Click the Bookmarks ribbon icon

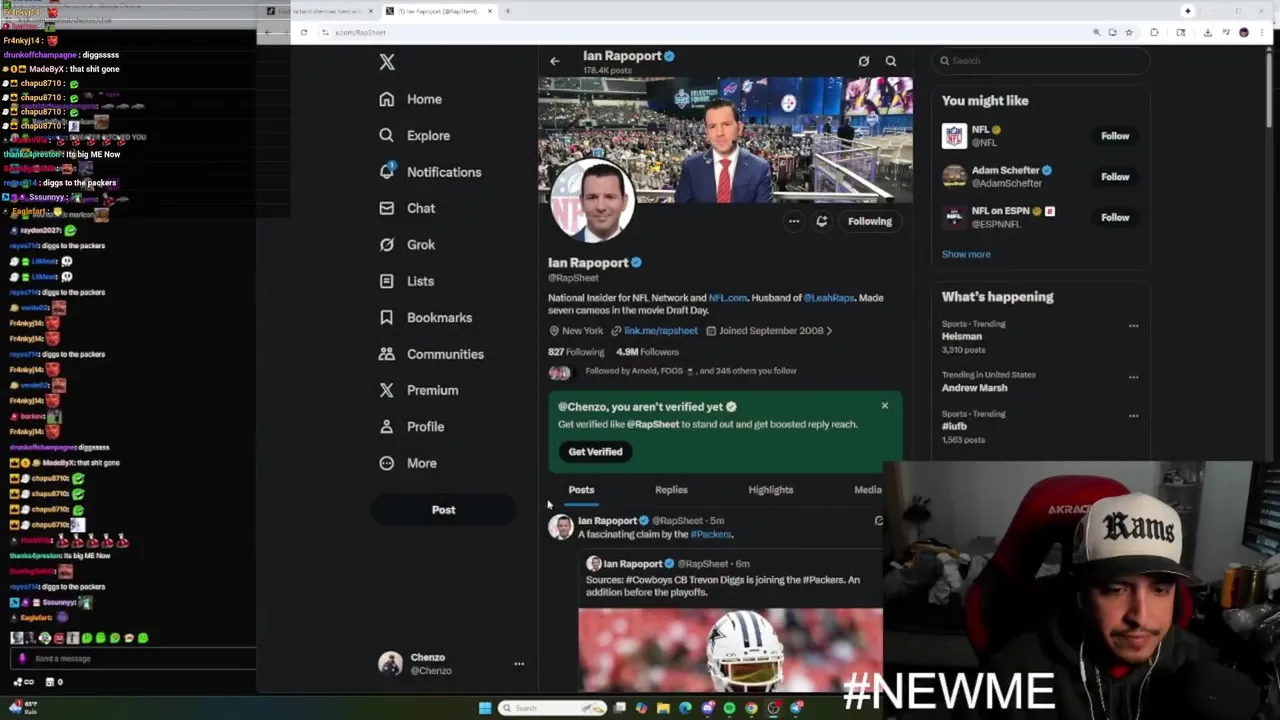point(387,317)
